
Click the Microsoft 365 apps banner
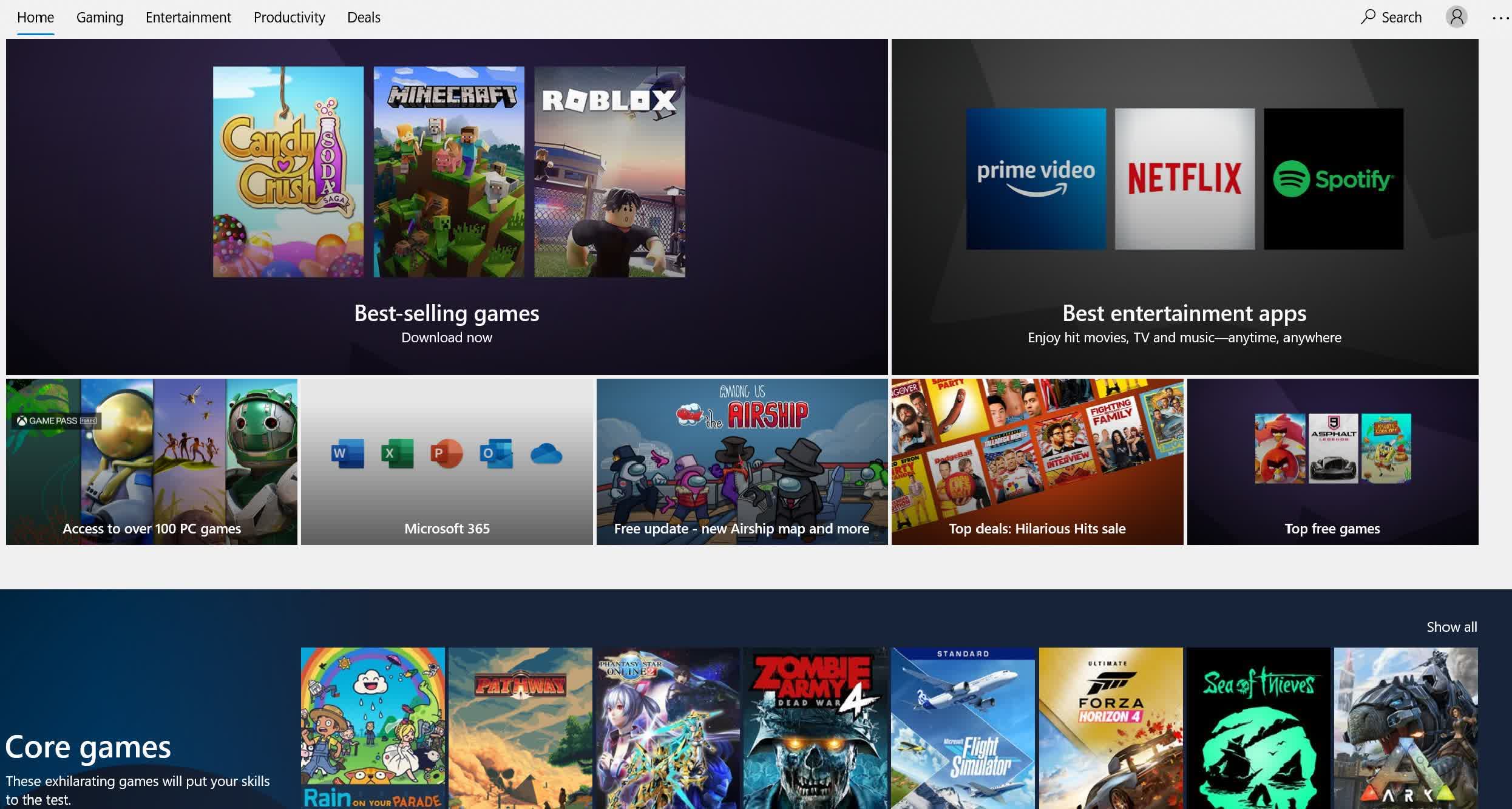pyautogui.click(x=447, y=461)
